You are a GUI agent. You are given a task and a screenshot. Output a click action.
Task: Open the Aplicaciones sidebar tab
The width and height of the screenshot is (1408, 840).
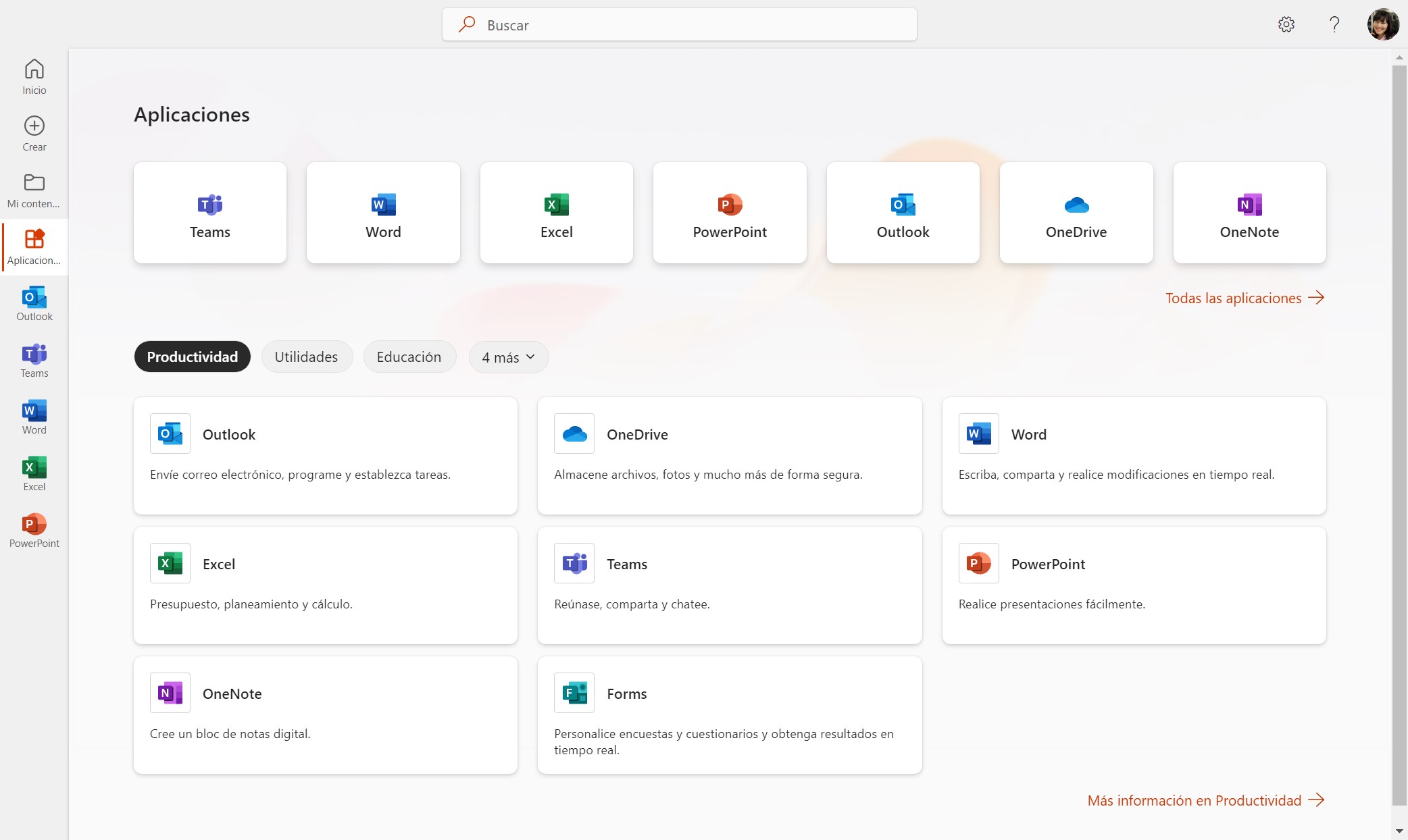pyautogui.click(x=33, y=248)
